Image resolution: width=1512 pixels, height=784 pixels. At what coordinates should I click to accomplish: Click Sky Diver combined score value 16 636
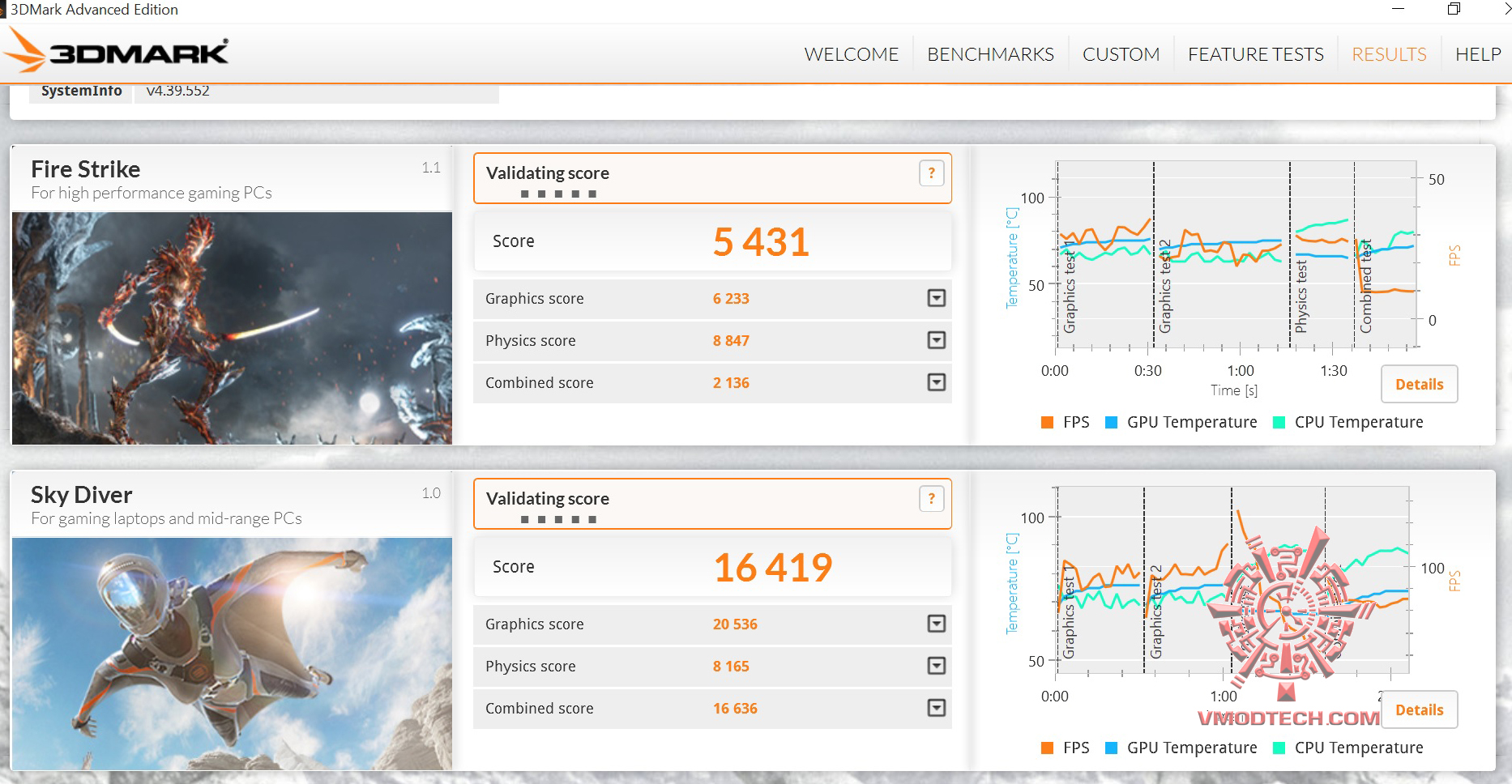pyautogui.click(x=735, y=708)
